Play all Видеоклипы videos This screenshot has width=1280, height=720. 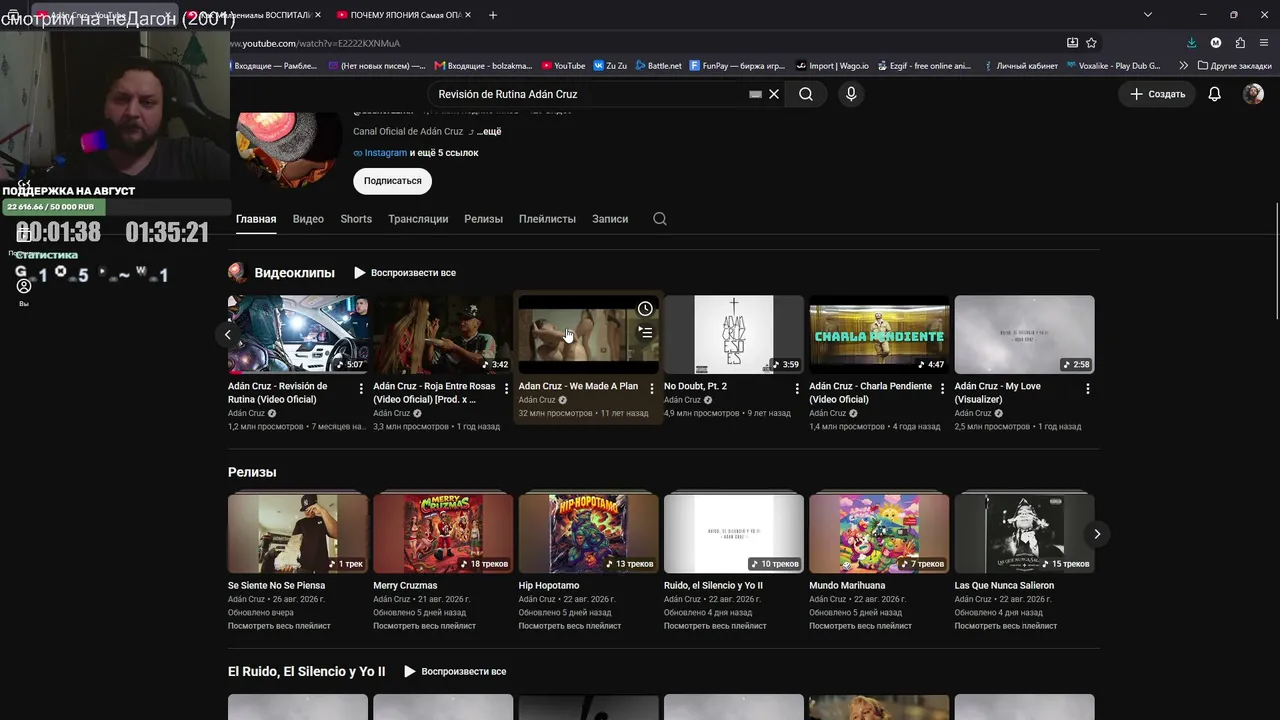405,273
